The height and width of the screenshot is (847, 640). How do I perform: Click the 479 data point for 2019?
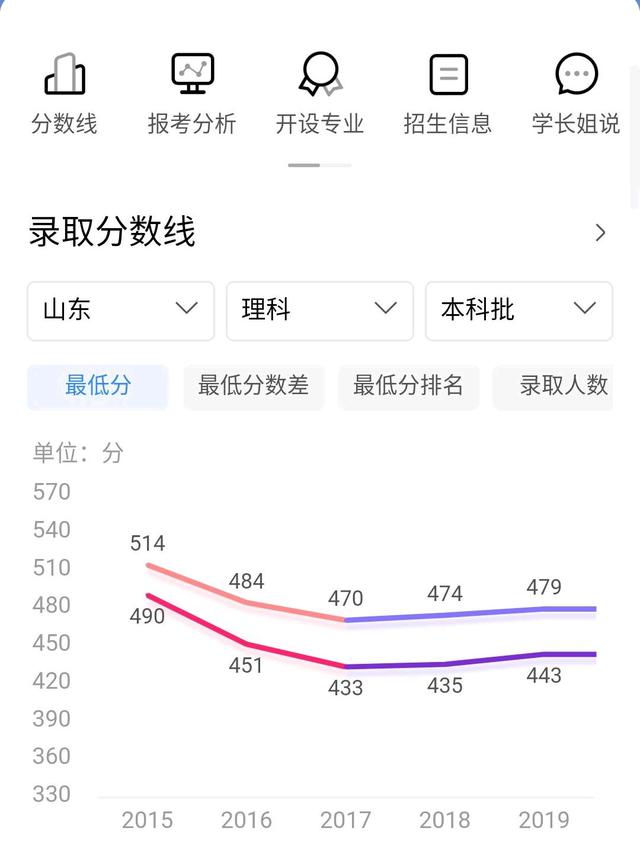(544, 609)
